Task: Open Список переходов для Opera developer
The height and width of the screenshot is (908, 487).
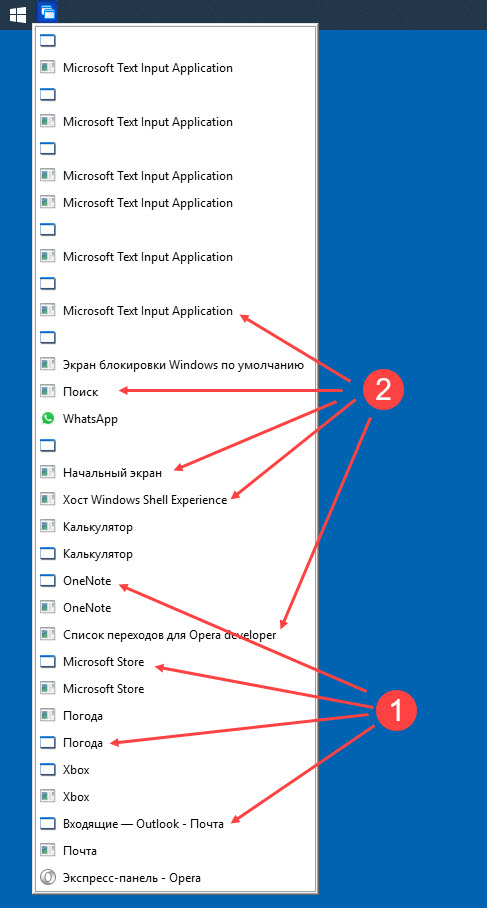Action: 175,635
